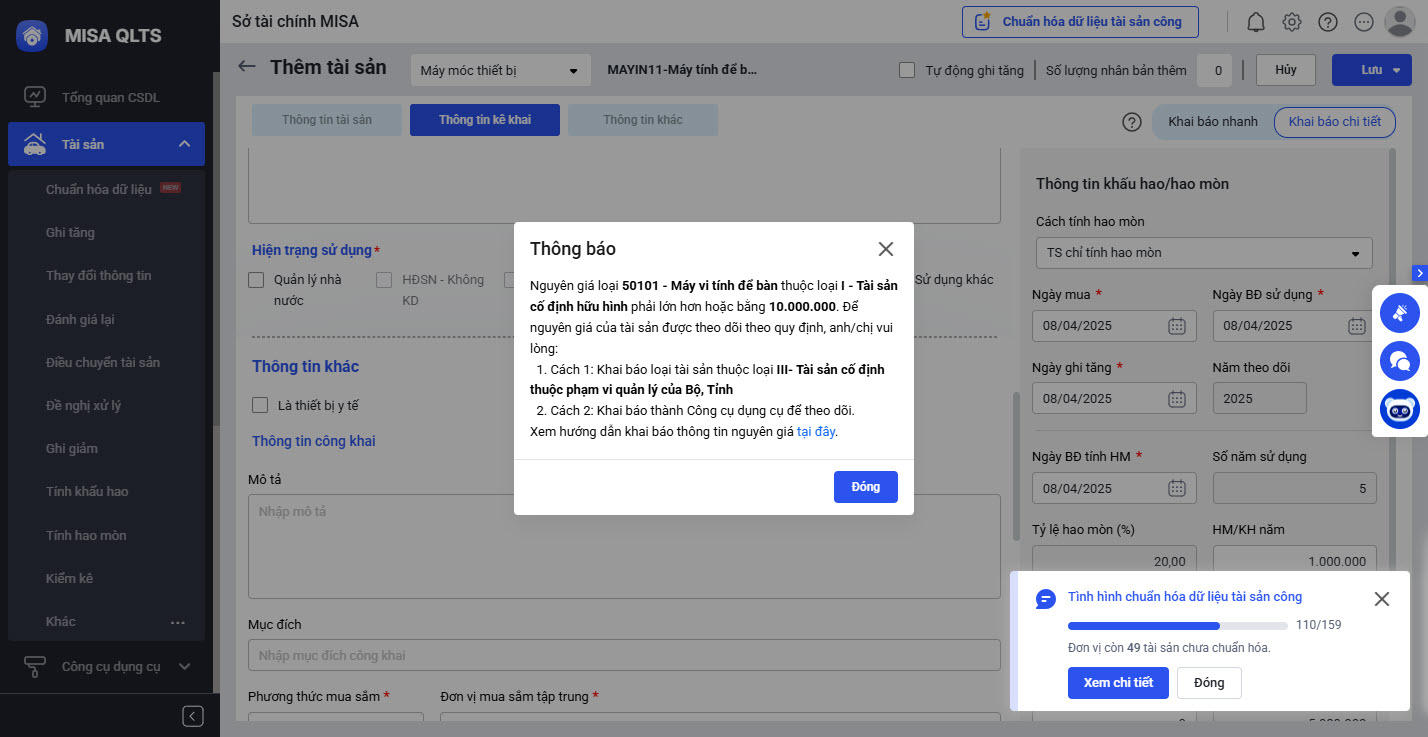Collapse the sidebar using bottom arrow icon
Image resolution: width=1428 pixels, height=737 pixels.
[194, 715]
